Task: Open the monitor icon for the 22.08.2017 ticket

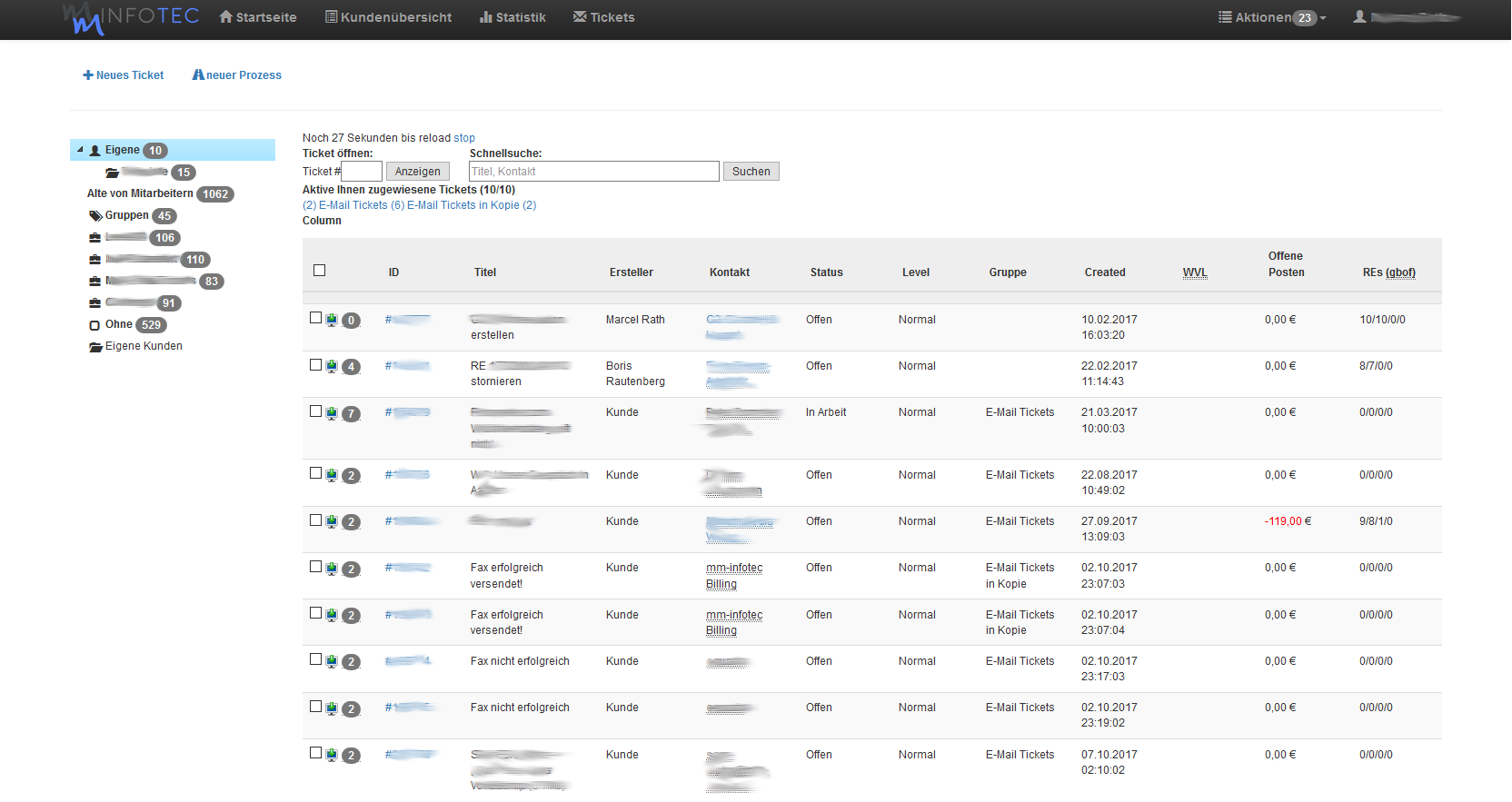Action: 332,475
